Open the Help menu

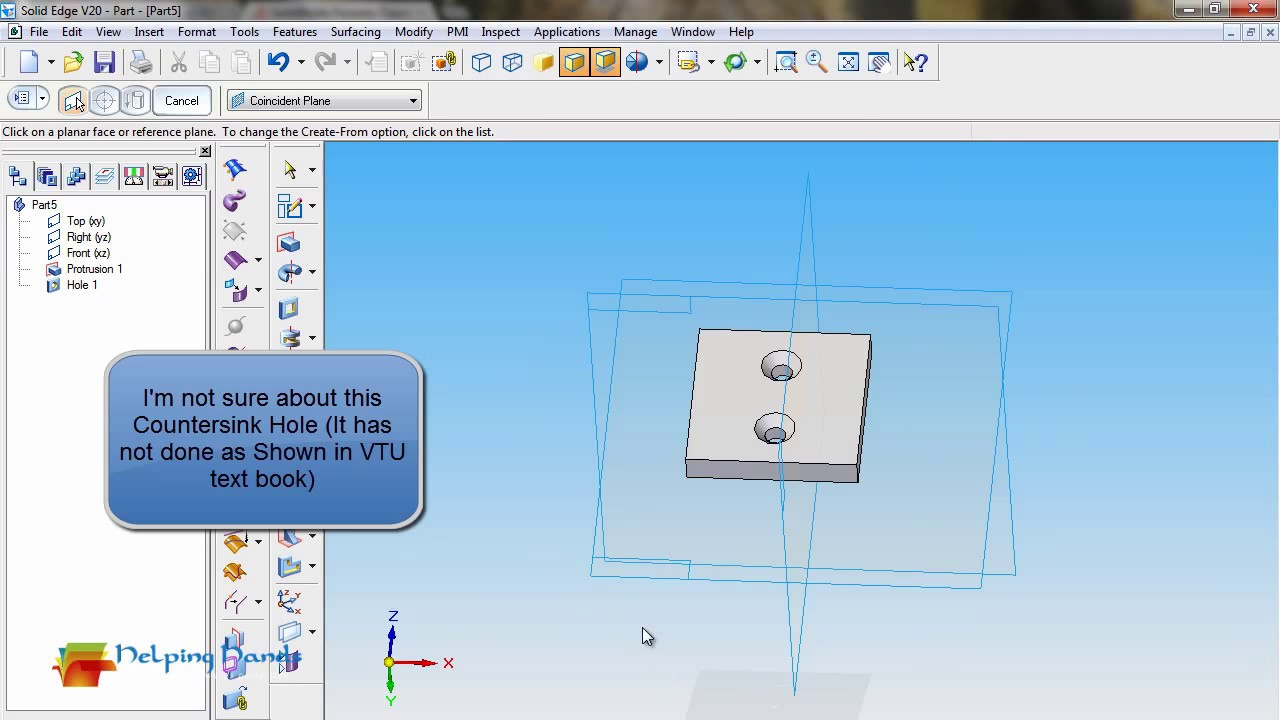tap(741, 32)
